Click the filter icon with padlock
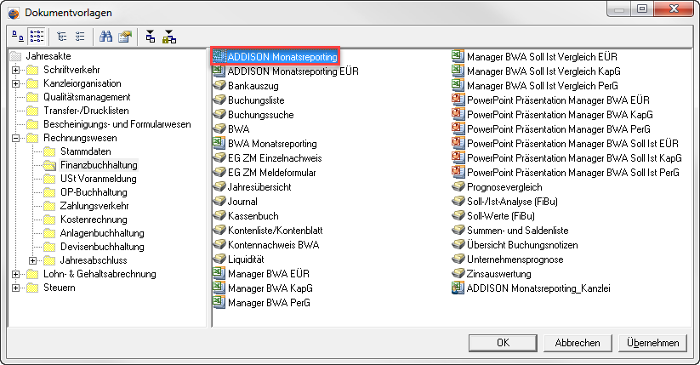 [x=169, y=37]
